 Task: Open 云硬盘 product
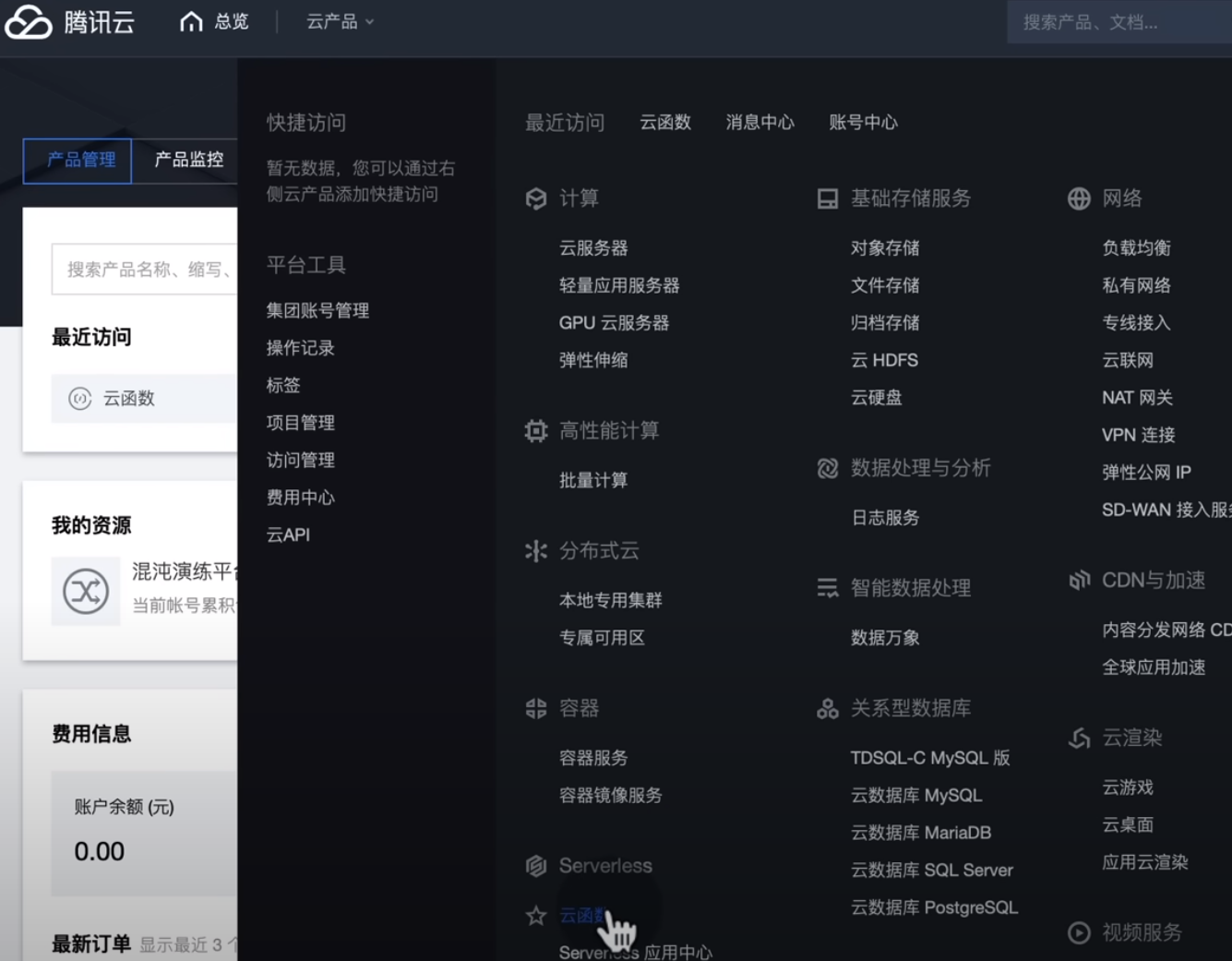pos(877,398)
